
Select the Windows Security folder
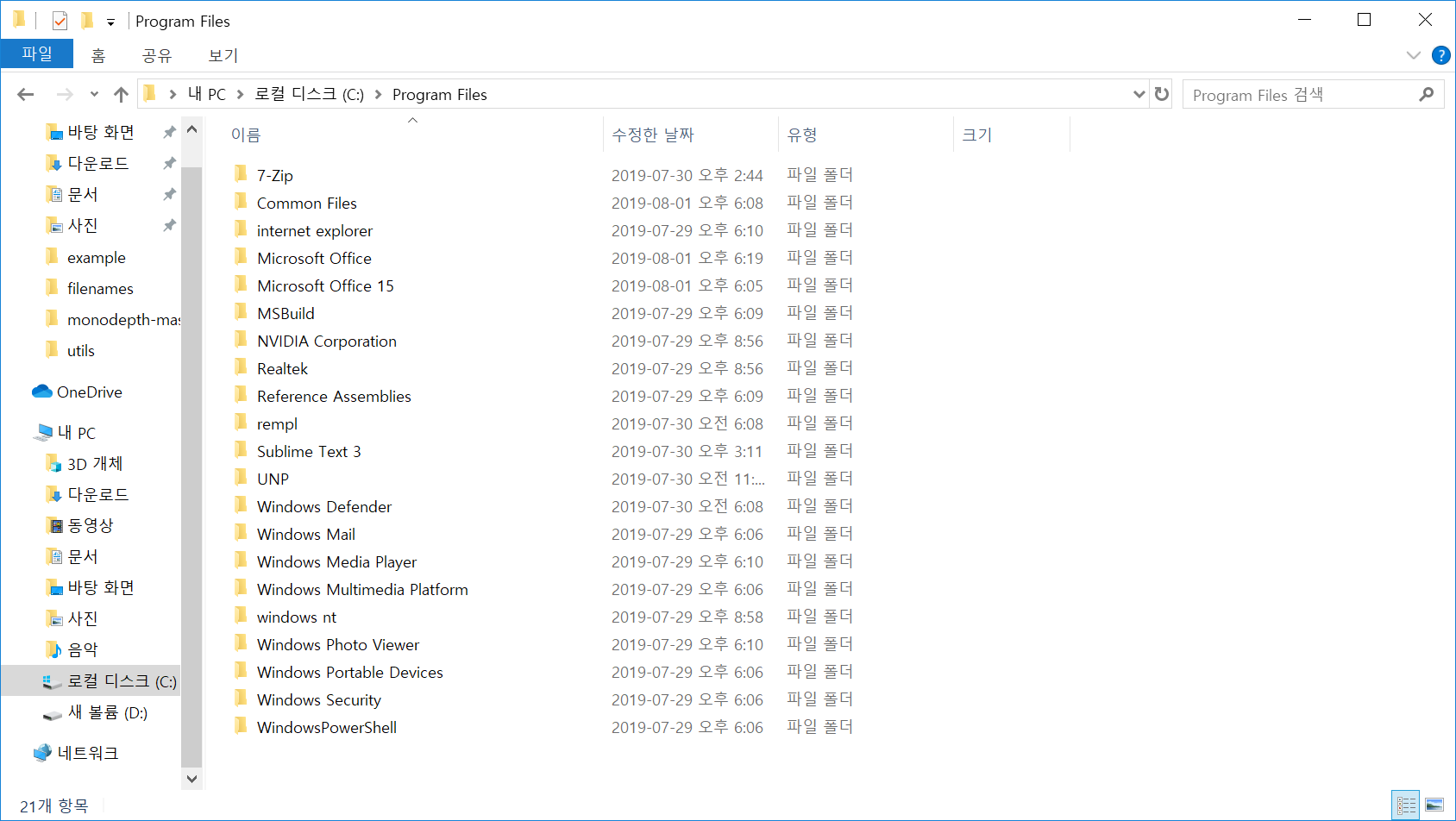tap(318, 699)
